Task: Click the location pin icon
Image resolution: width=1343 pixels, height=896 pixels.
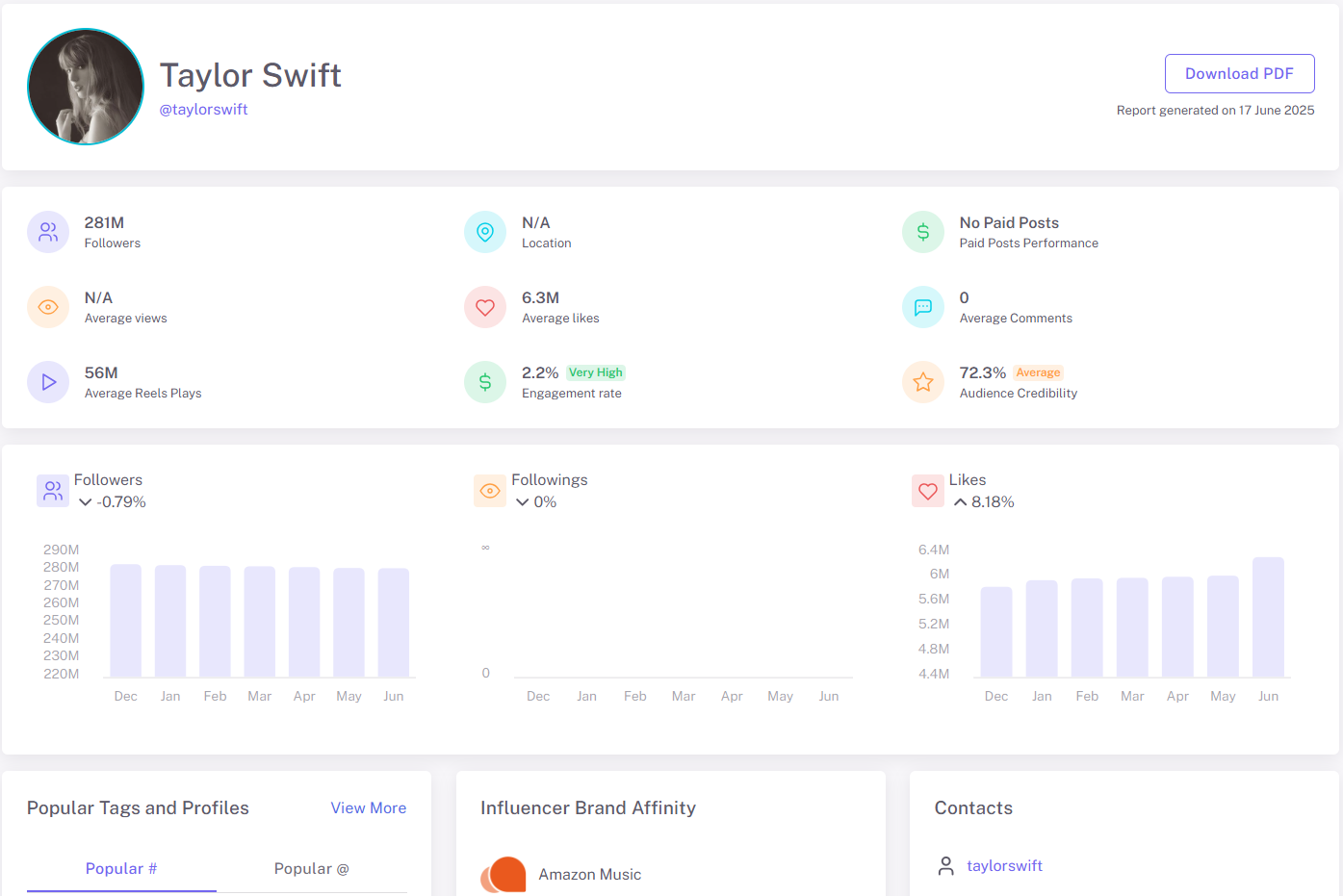Action: coord(485,232)
